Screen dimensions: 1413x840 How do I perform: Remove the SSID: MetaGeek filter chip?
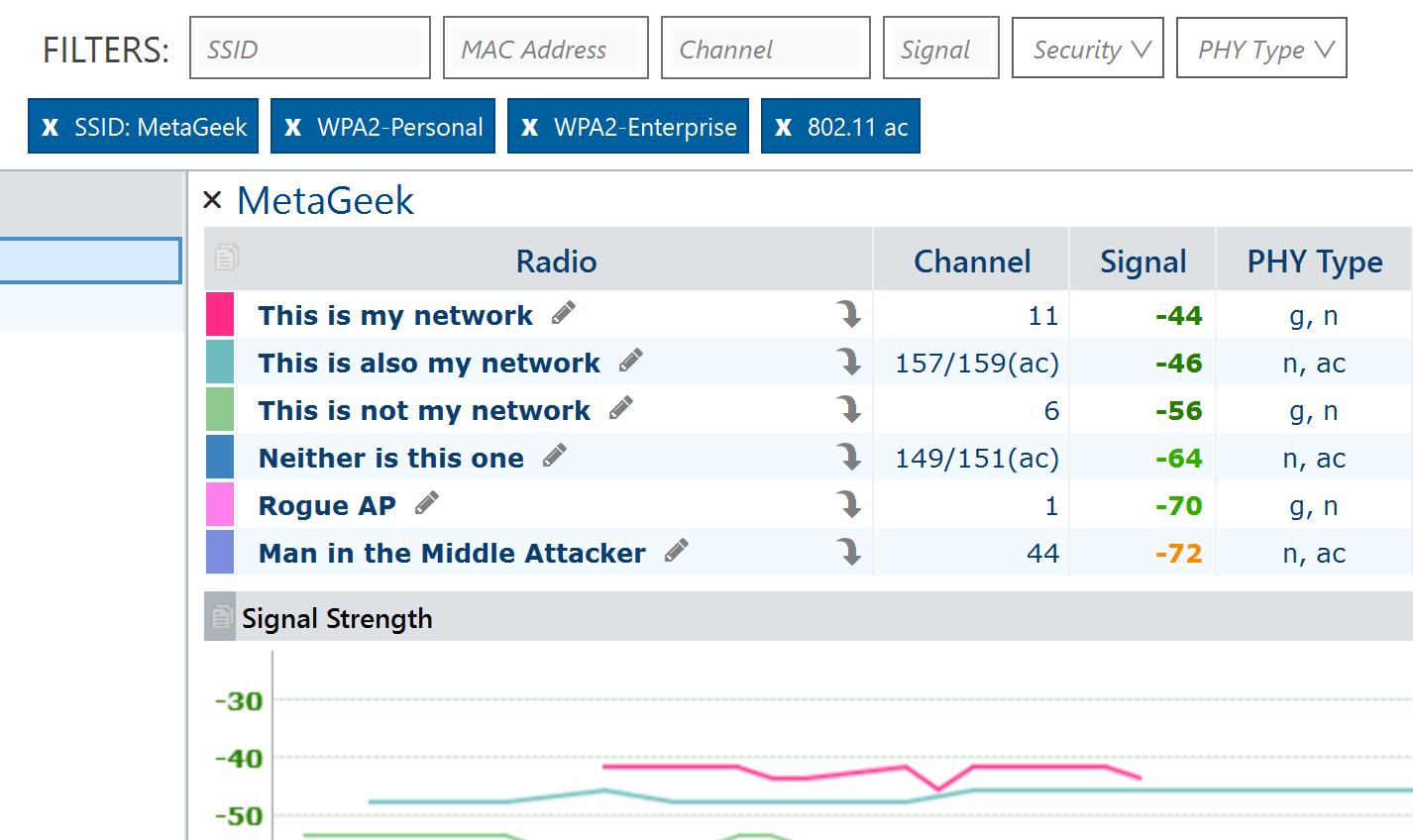51,127
